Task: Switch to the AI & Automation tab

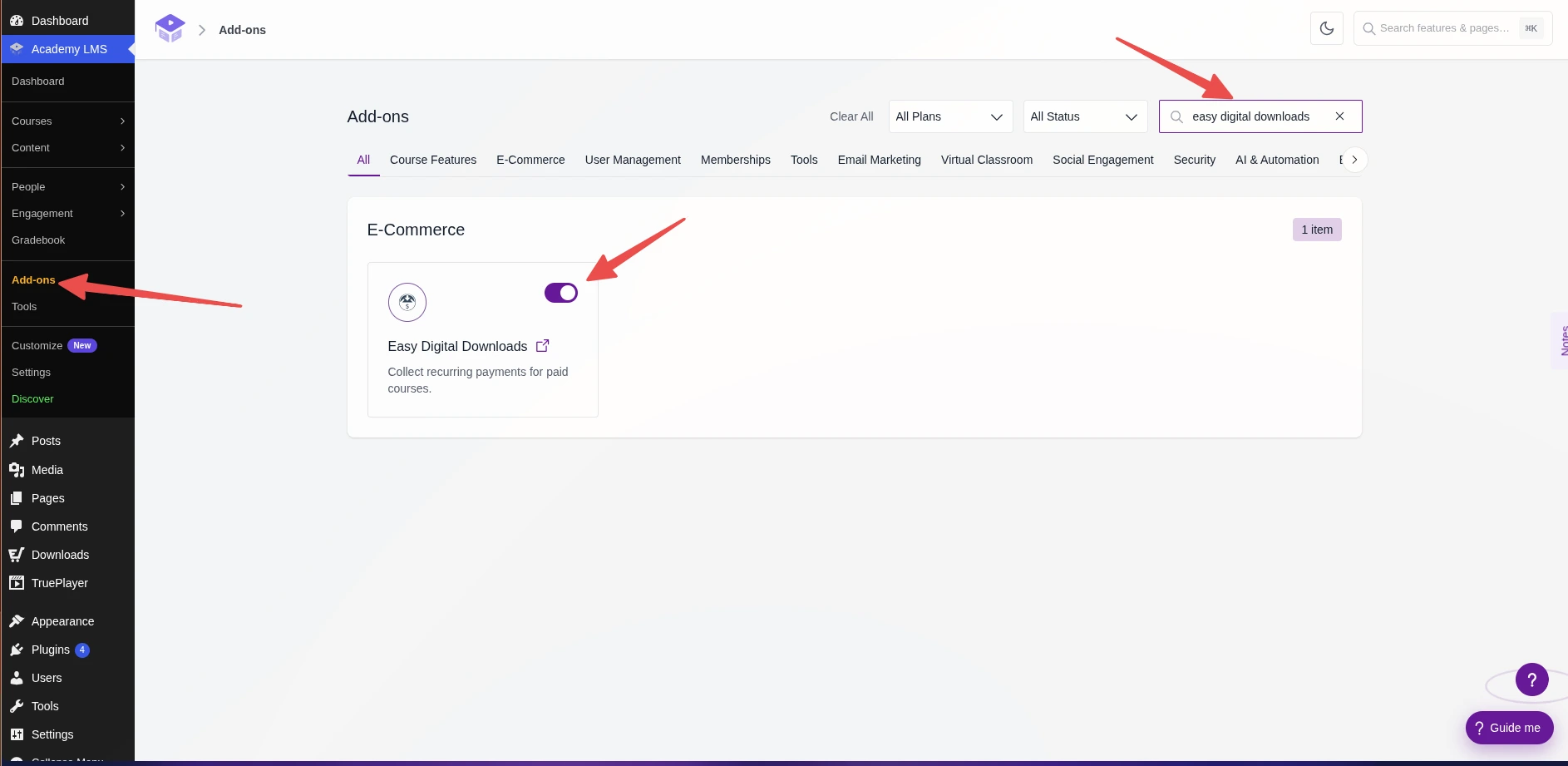Action: 1277,160
